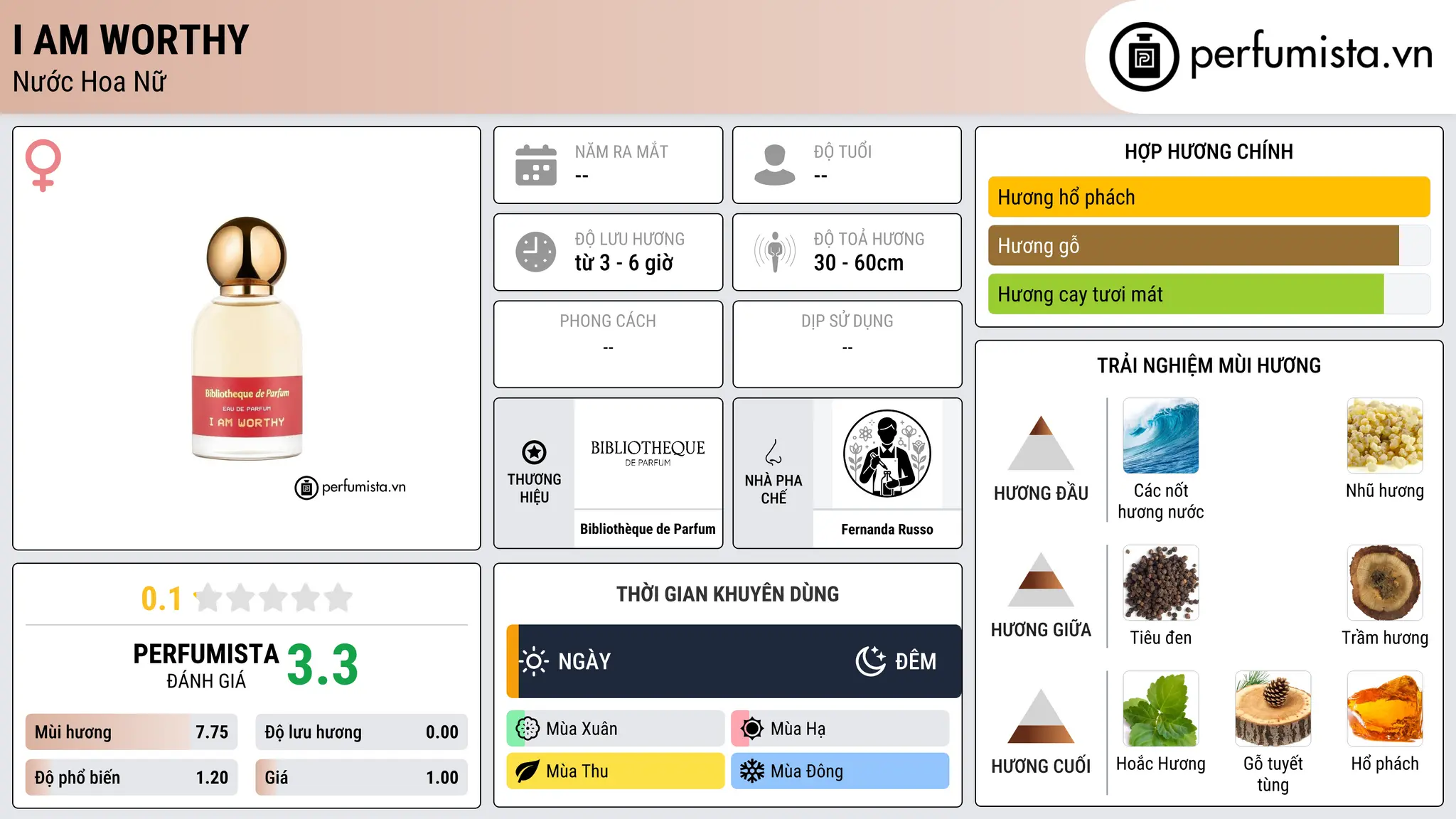The width and height of the screenshot is (1456, 819).
Task: Select the Hổ phách amber image
Action: click(1385, 709)
